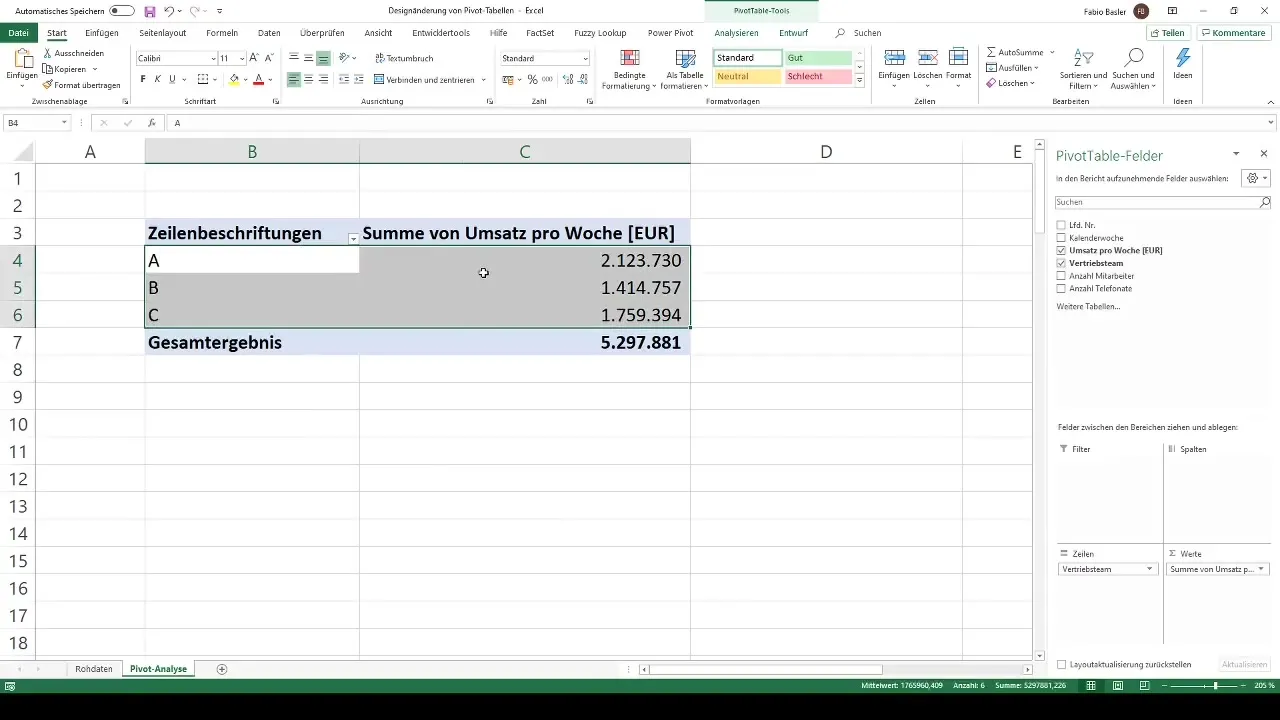Open the Entwurf PivotTable tab
Screen dimensions: 1280x720
pyautogui.click(x=793, y=33)
